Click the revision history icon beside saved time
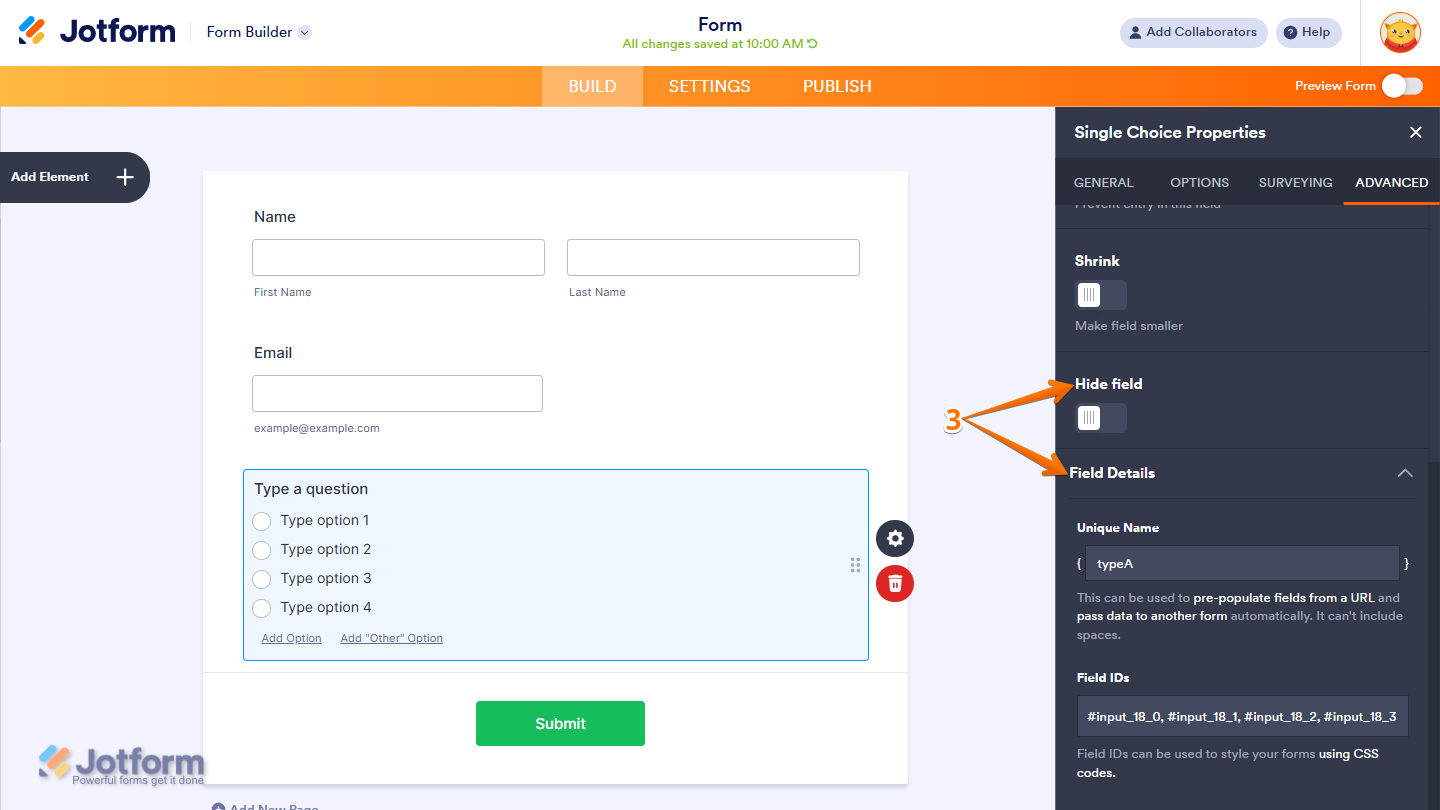 (x=812, y=44)
